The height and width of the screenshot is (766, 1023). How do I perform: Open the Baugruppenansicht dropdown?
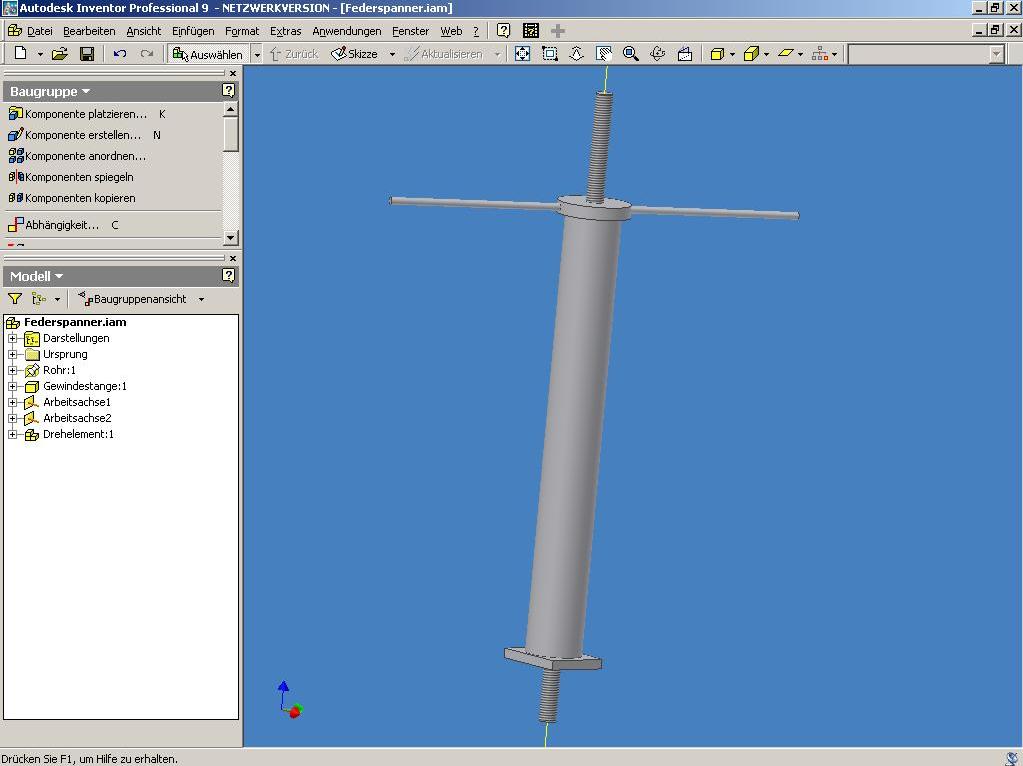200,299
